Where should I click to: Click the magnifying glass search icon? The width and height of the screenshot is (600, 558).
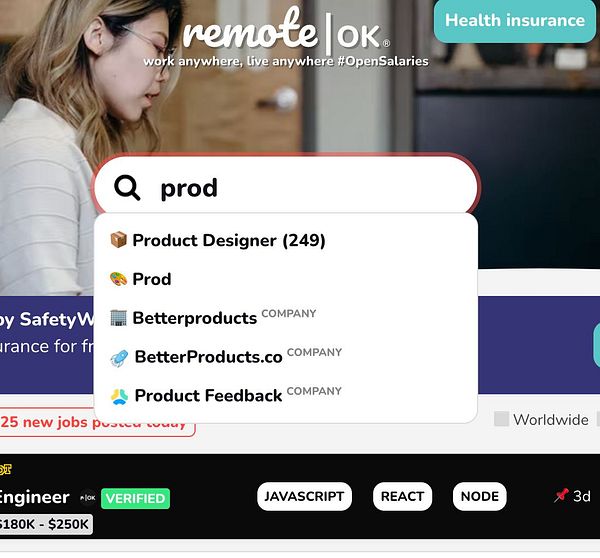(x=127, y=188)
